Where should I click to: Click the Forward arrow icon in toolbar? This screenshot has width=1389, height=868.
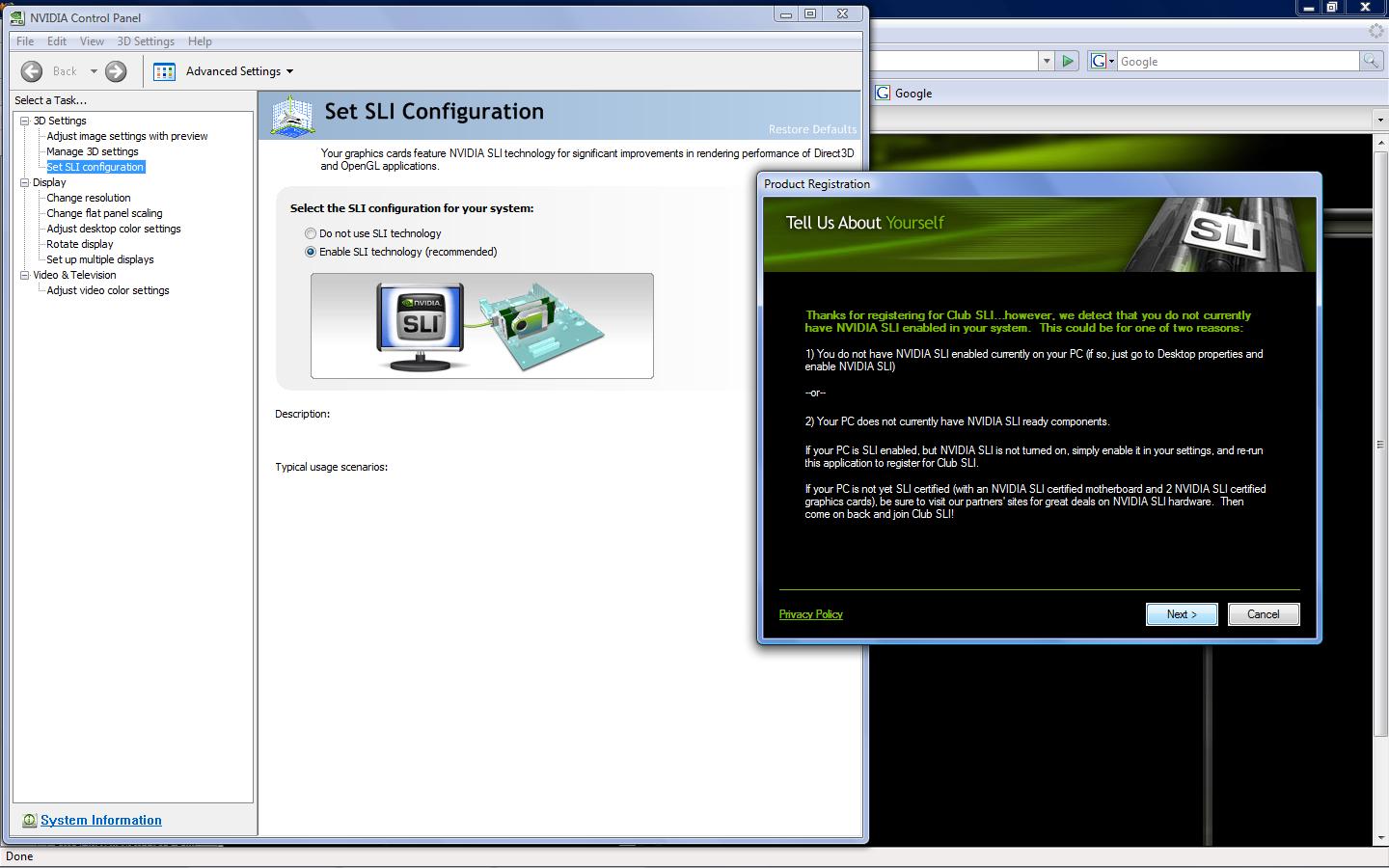116,71
